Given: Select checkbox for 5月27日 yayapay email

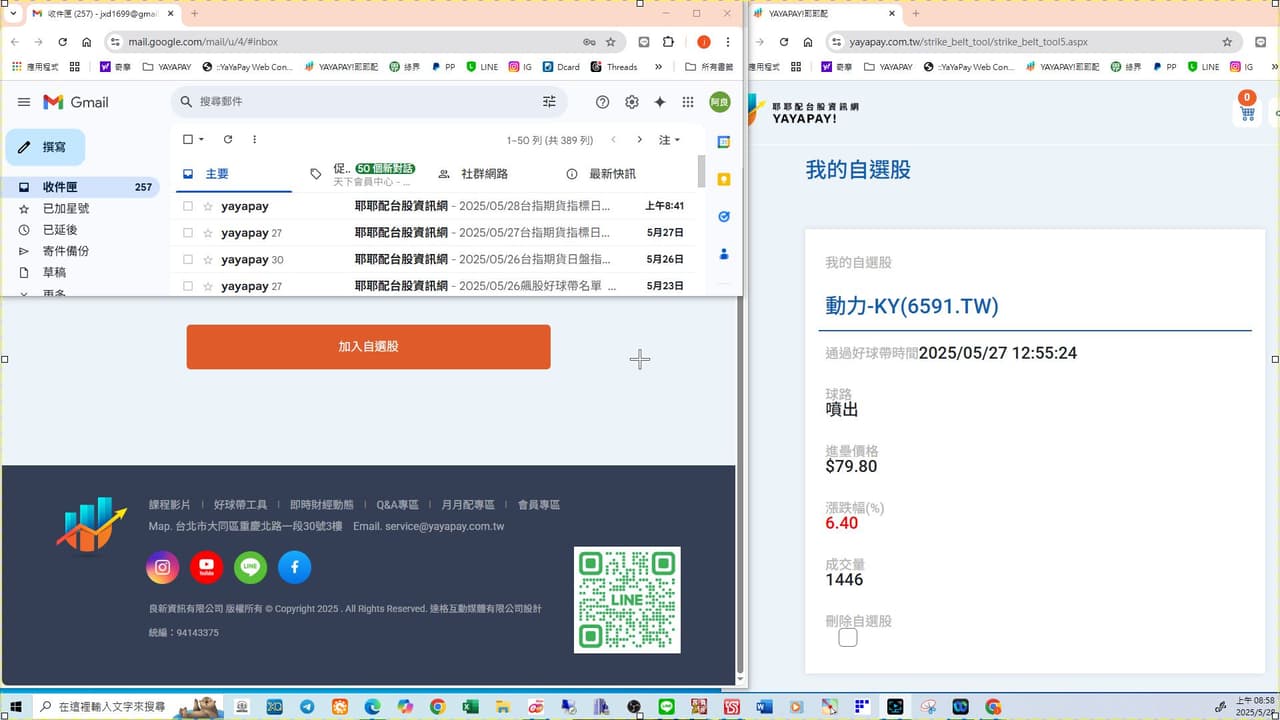Looking at the screenshot, I should [188, 233].
